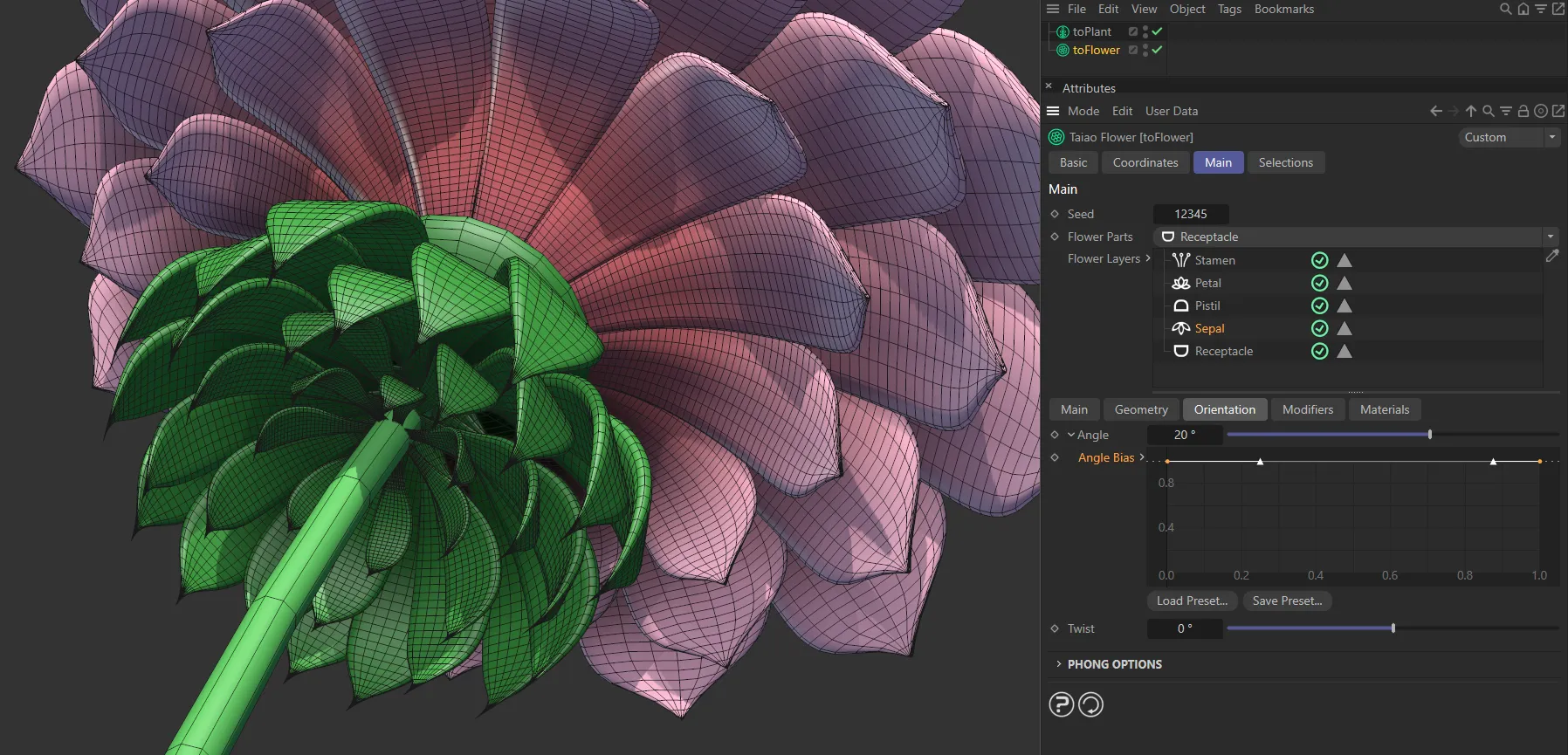Image resolution: width=1568 pixels, height=755 pixels.
Task: Open the Custom dropdown
Action: pos(1510,137)
